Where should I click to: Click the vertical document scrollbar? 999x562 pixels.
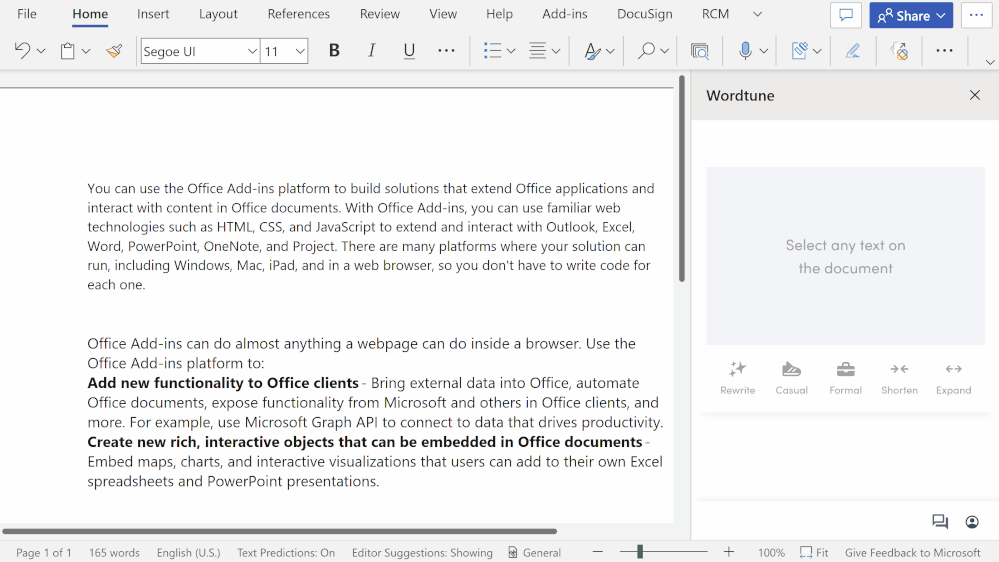682,179
